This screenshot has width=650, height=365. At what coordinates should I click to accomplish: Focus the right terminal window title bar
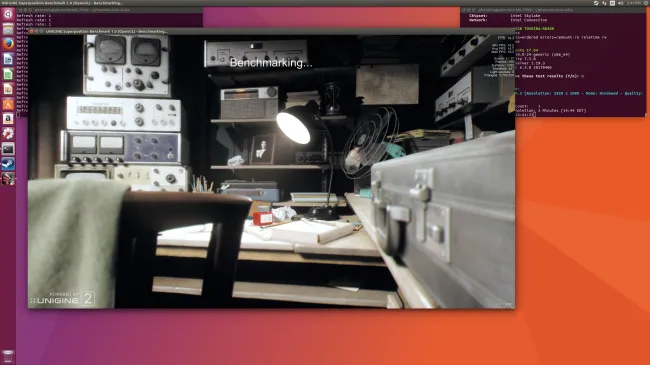pyautogui.click(x=553, y=10)
